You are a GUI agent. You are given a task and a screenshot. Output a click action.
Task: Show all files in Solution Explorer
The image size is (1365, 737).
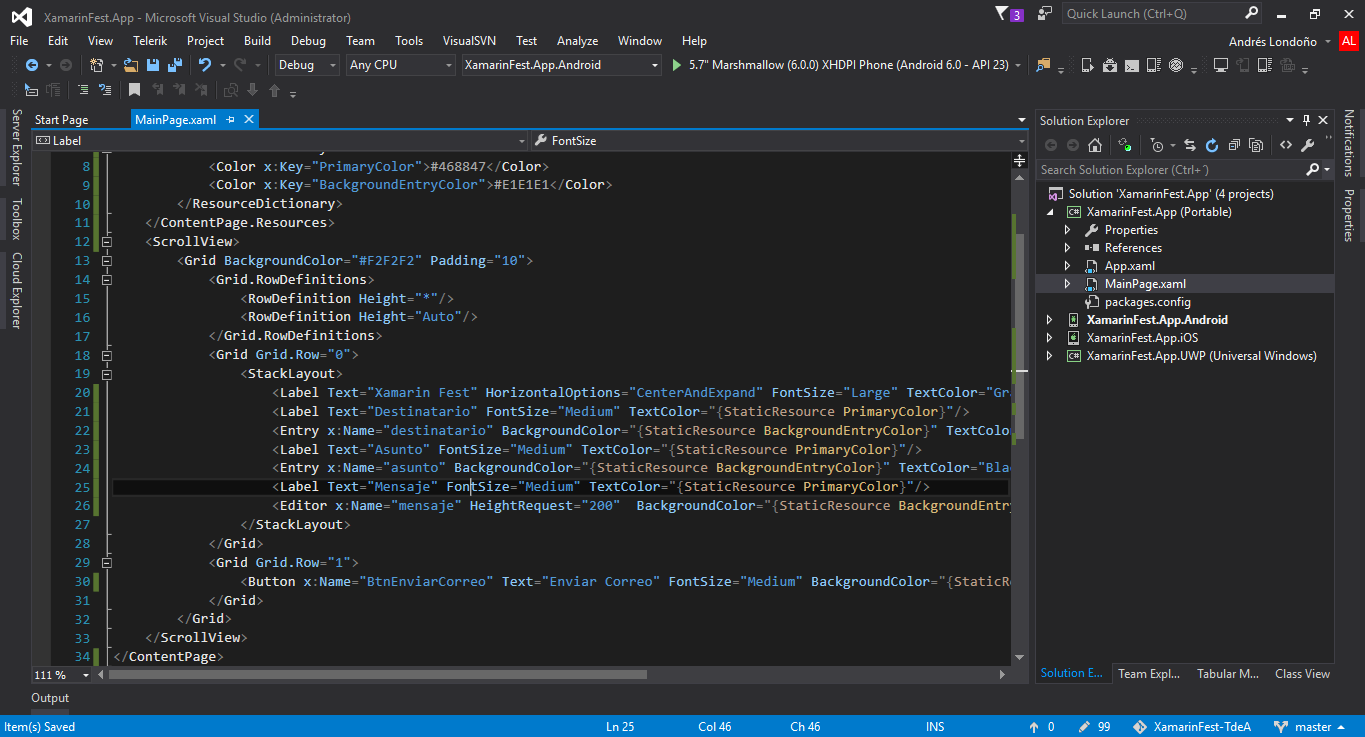1256,145
